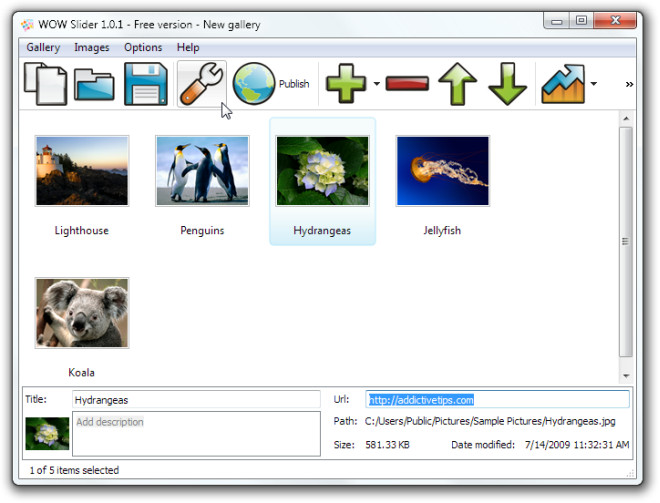Screen dimensions: 660x503
Task: Expand the dropdown arrow next to the green plus
Action: pyautogui.click(x=377, y=84)
